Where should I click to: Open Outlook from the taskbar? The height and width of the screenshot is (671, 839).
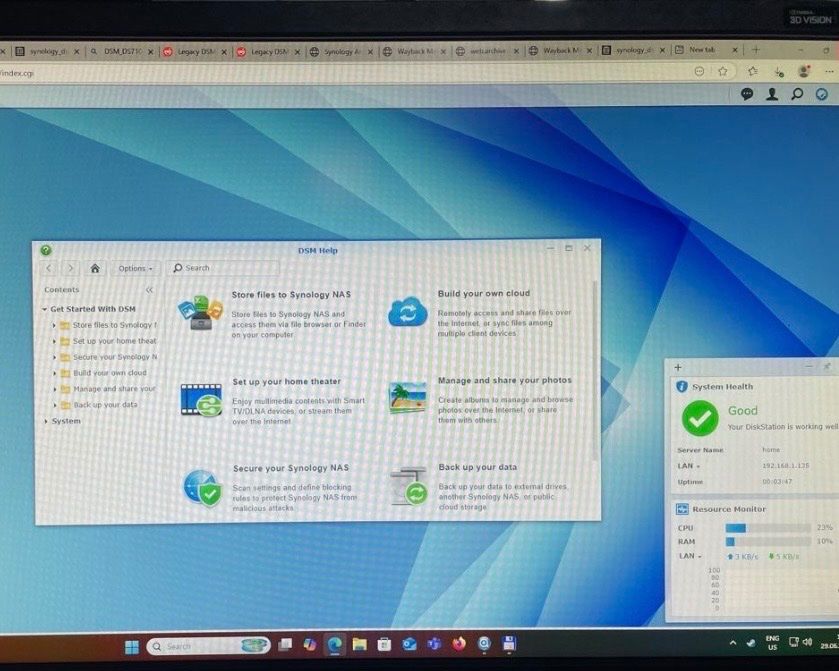pos(409,644)
